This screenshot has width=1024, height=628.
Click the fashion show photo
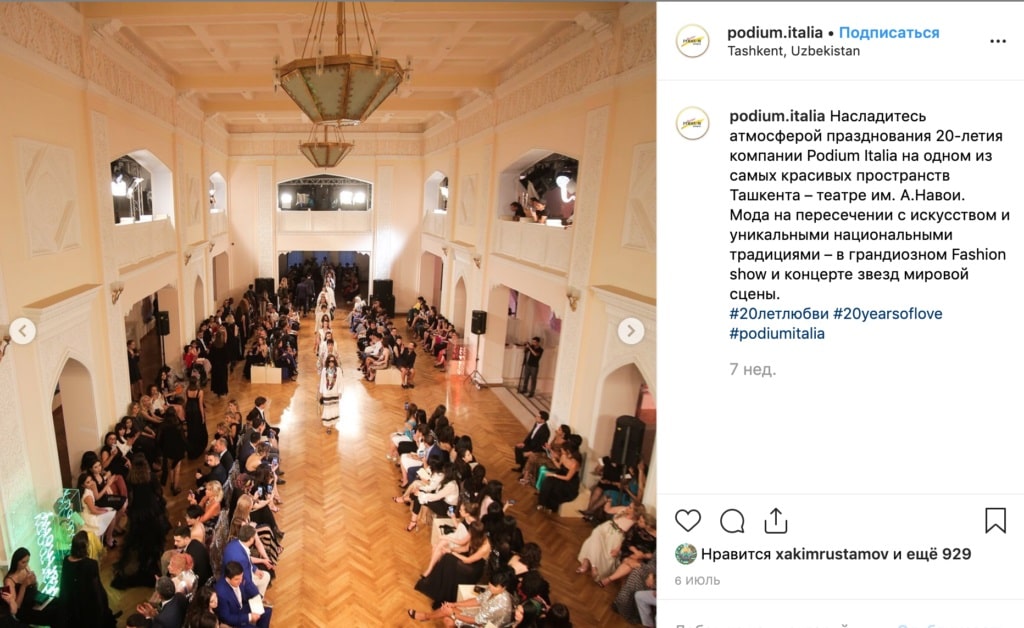tap(328, 314)
